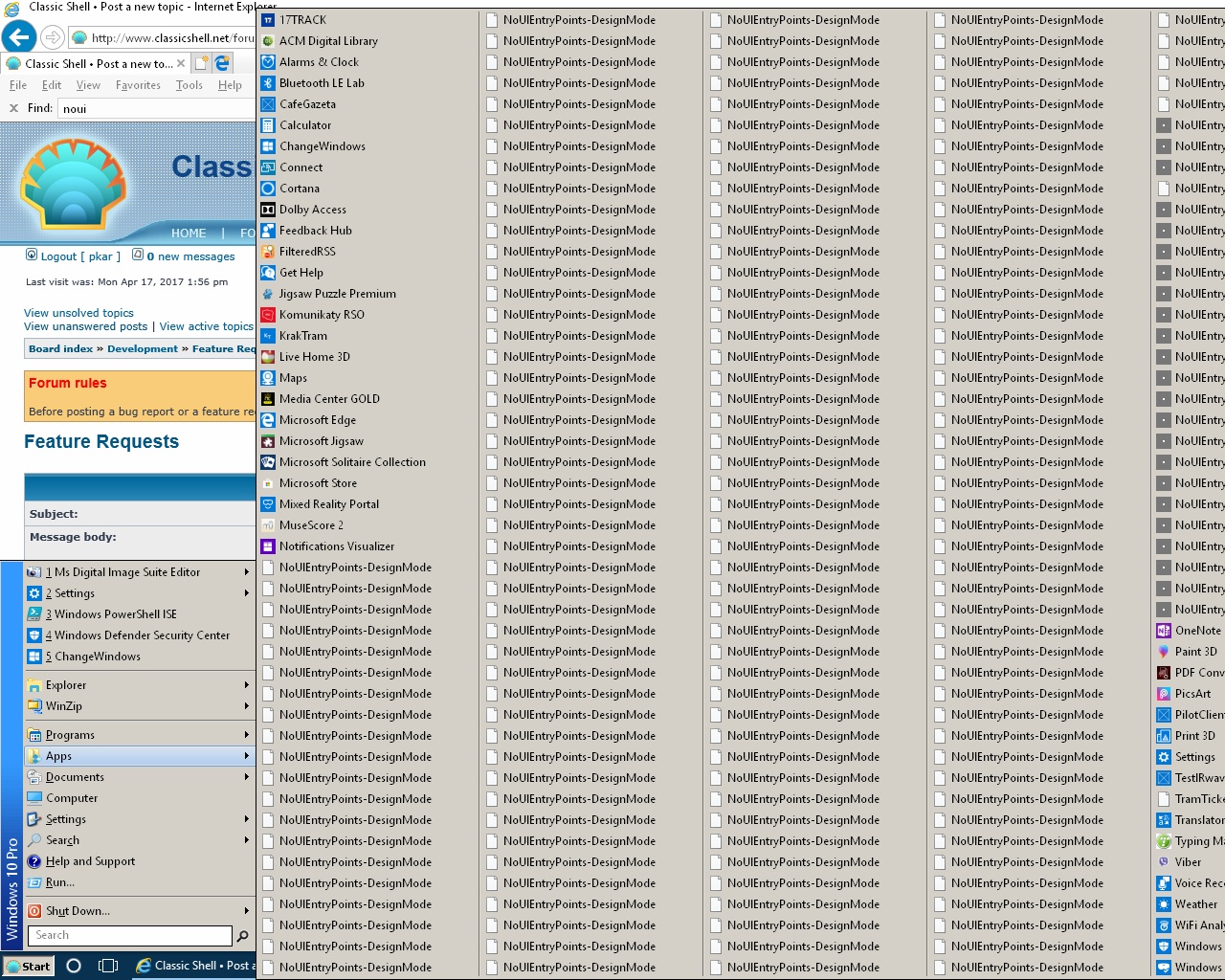This screenshot has height=980, width=1225.
Task: Expand the Shut Down options arrow
Action: point(246,911)
